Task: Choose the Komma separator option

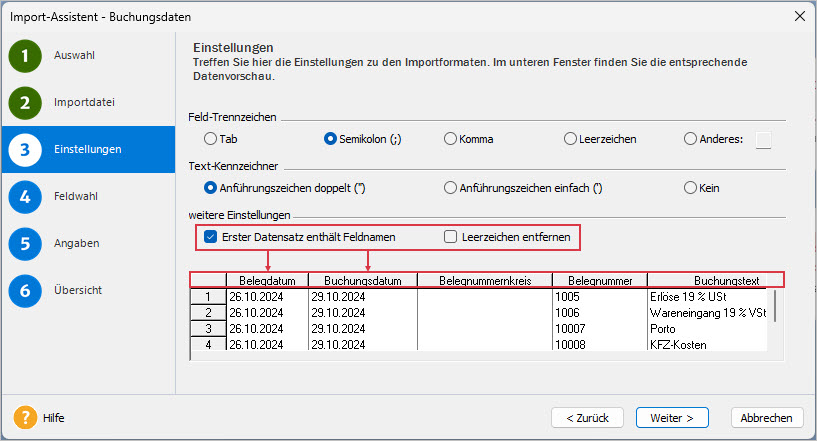Action: click(x=450, y=139)
